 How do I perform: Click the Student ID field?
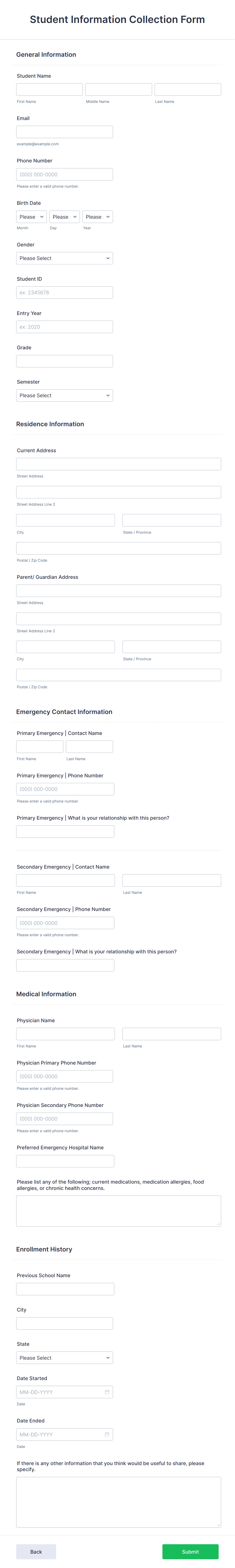click(64, 292)
